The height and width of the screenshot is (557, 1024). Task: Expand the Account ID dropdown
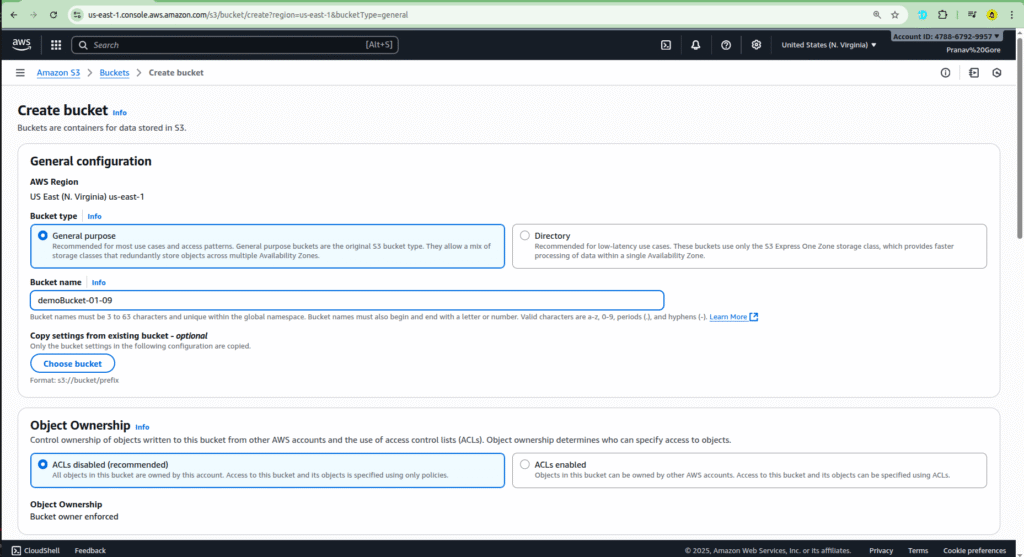[946, 37]
